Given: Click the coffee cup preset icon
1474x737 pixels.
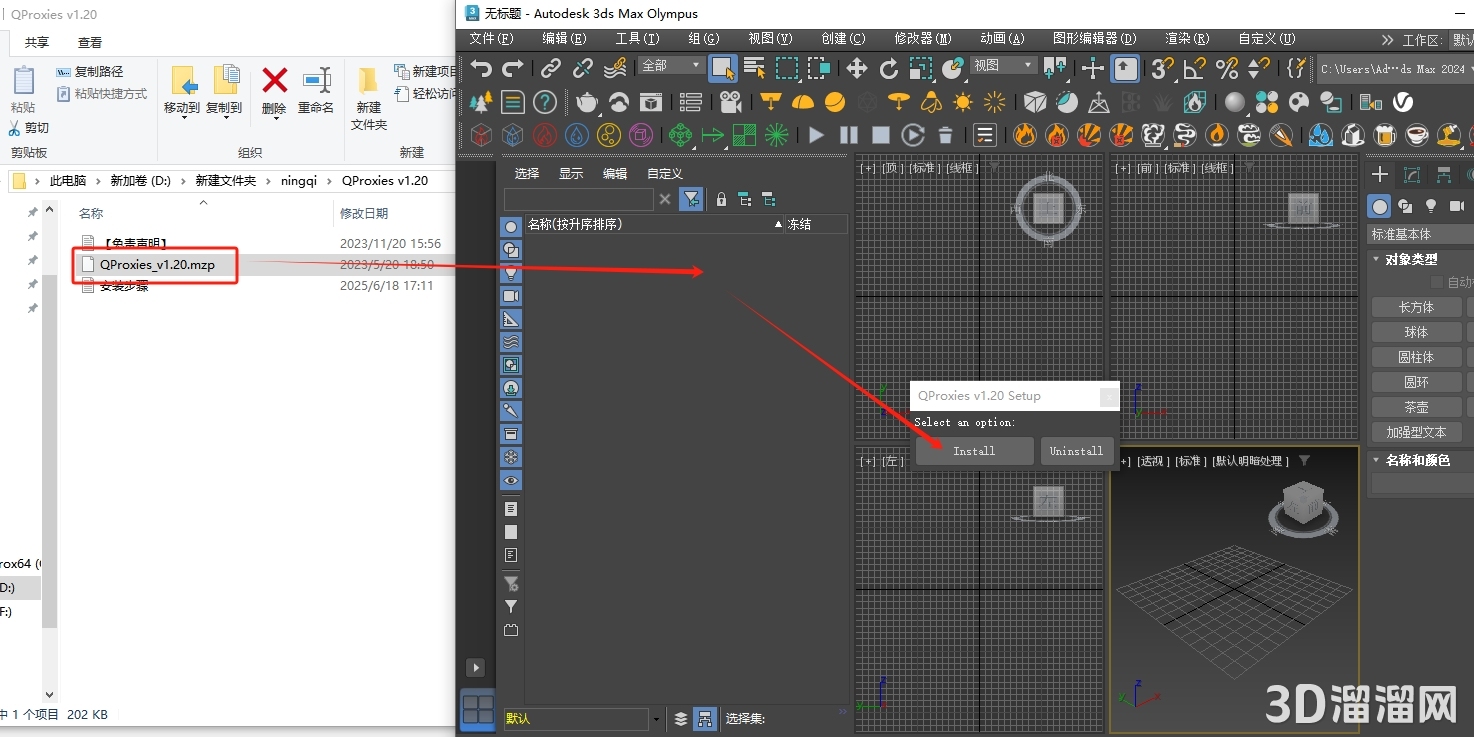Looking at the screenshot, I should [1417, 135].
